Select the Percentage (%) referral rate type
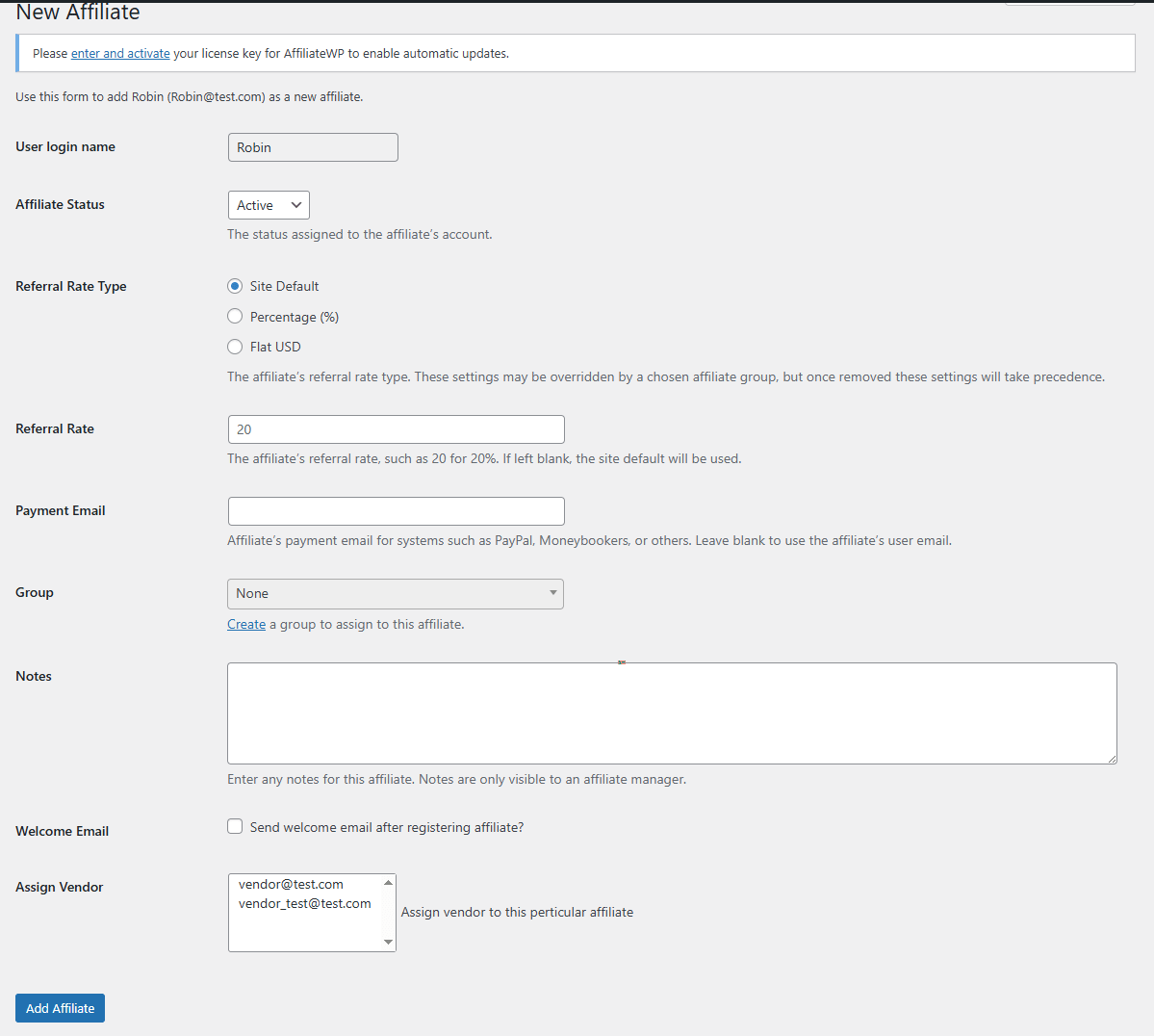 235,316
